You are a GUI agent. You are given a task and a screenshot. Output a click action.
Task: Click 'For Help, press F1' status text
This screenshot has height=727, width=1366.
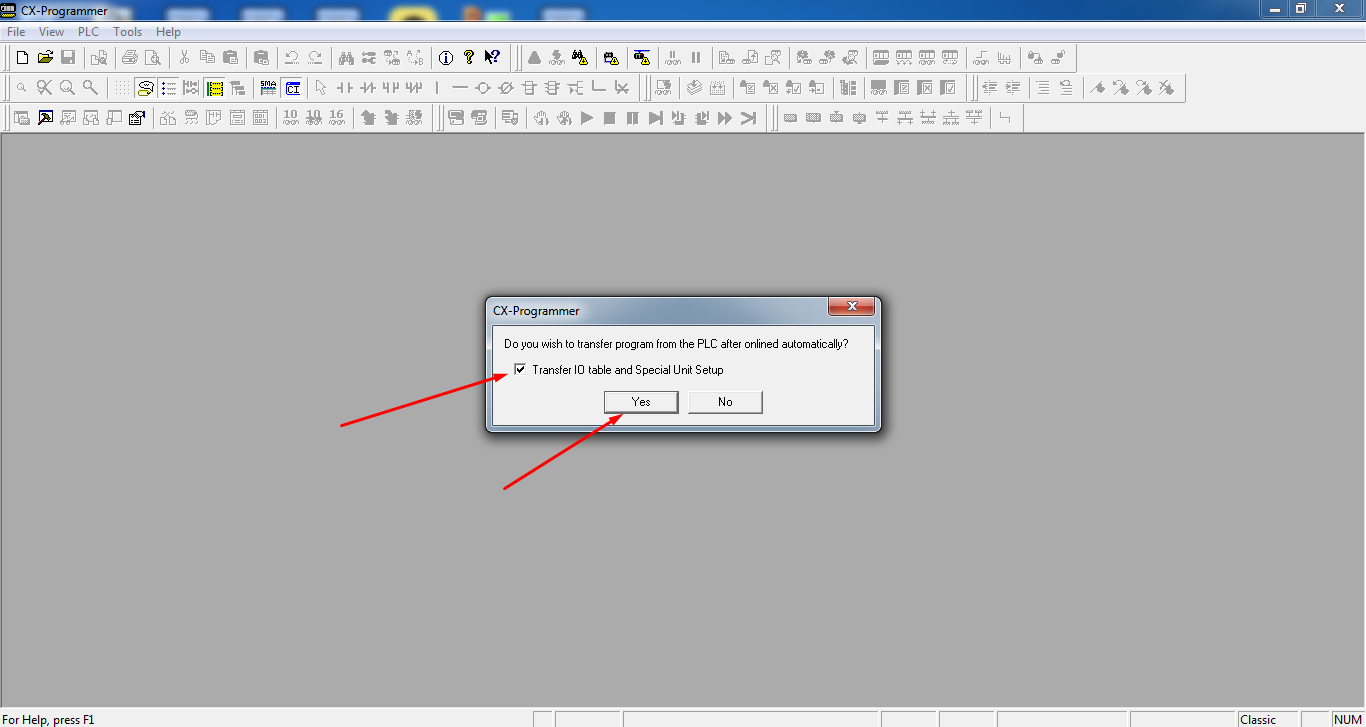[x=48, y=719]
